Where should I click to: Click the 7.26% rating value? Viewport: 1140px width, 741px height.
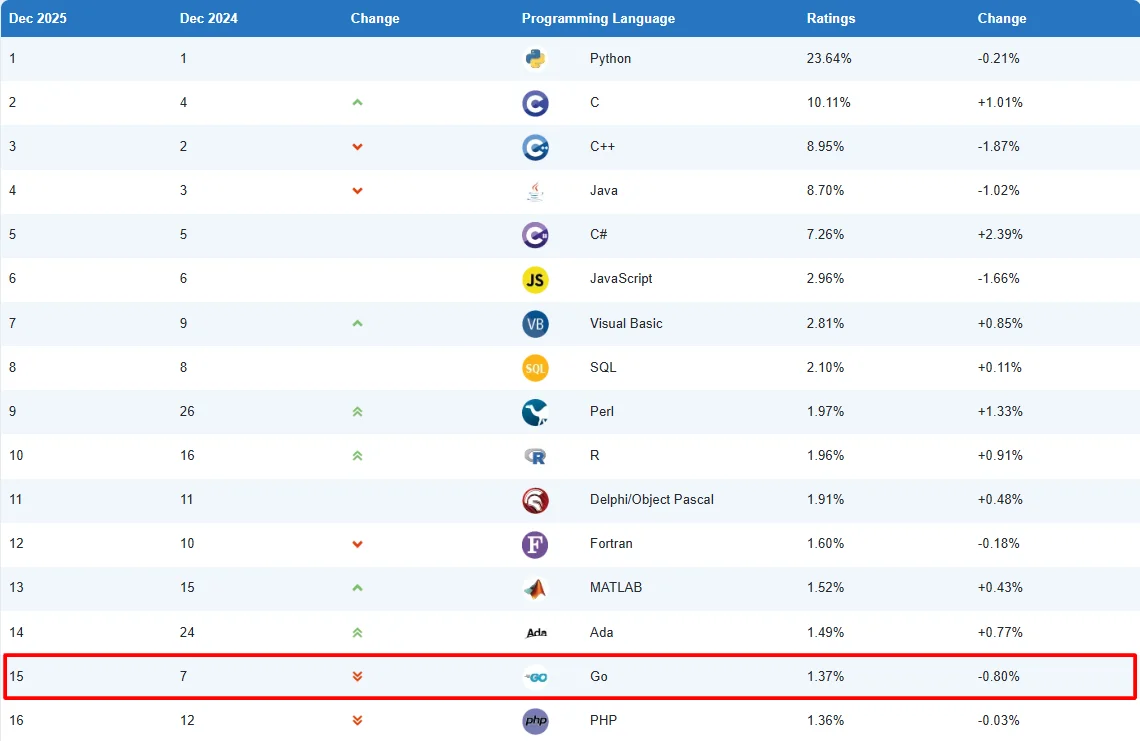(x=825, y=234)
